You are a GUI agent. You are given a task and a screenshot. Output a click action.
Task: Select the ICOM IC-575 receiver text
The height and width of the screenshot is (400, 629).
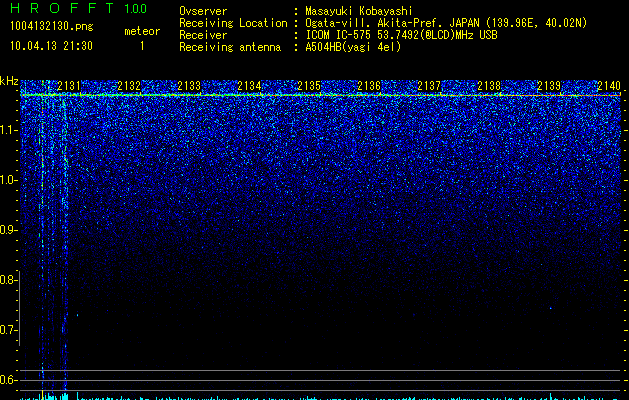401,35
